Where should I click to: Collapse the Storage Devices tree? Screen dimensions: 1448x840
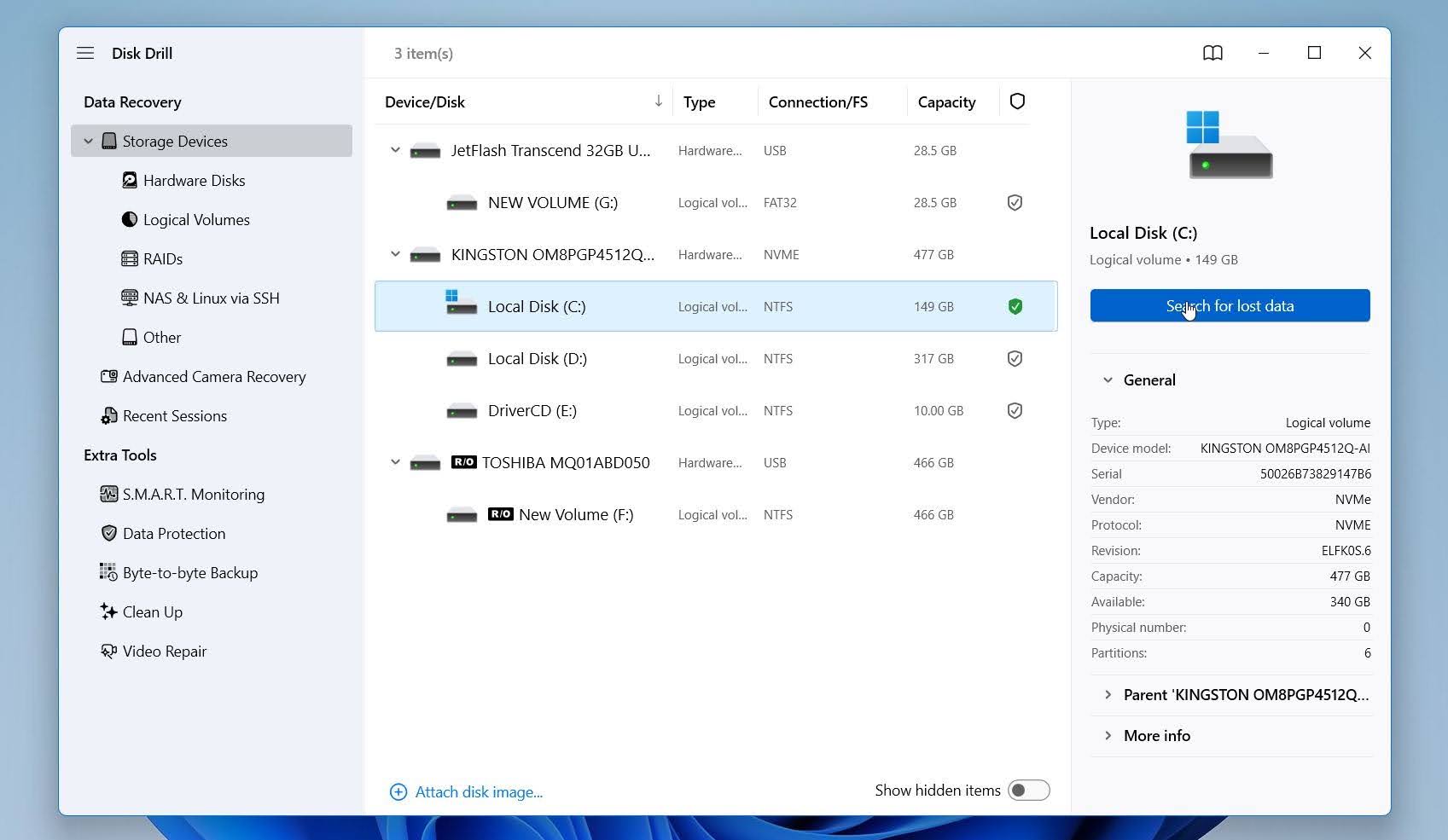point(88,142)
